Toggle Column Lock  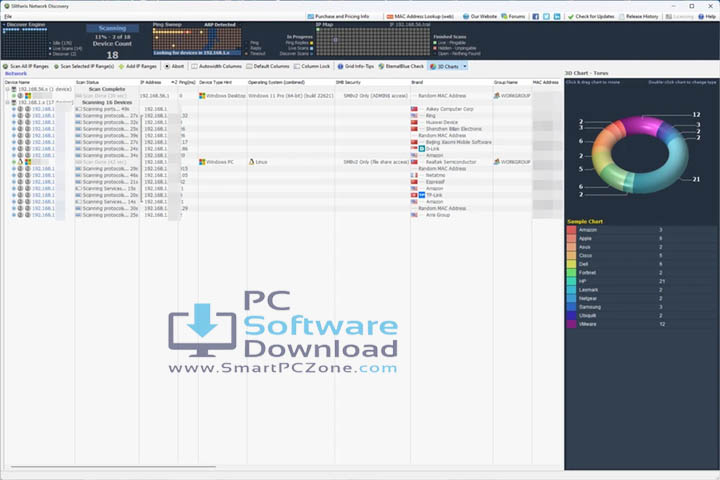click(312, 67)
